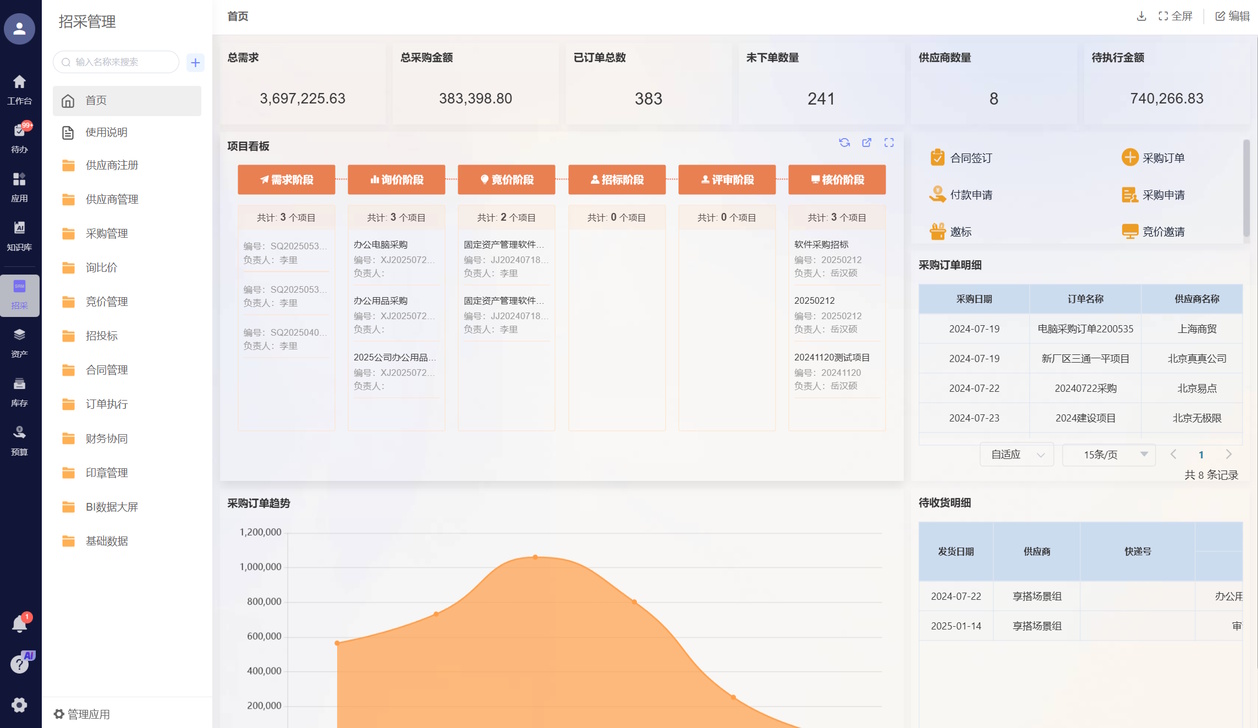1258x728 pixels.
Task: Click the notification bell icon
Action: (x=19, y=624)
